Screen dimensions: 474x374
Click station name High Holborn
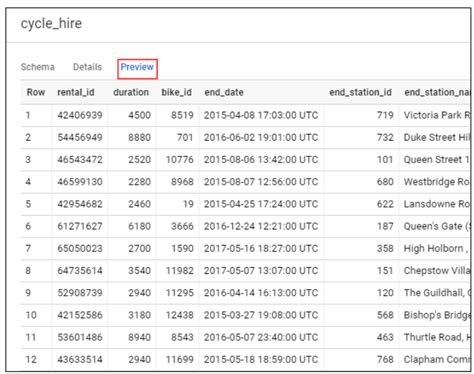click(436, 249)
